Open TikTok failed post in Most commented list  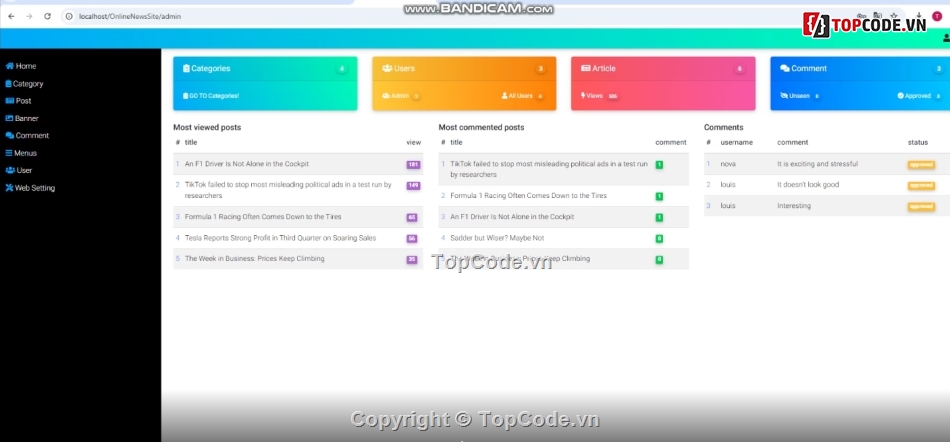click(x=549, y=169)
